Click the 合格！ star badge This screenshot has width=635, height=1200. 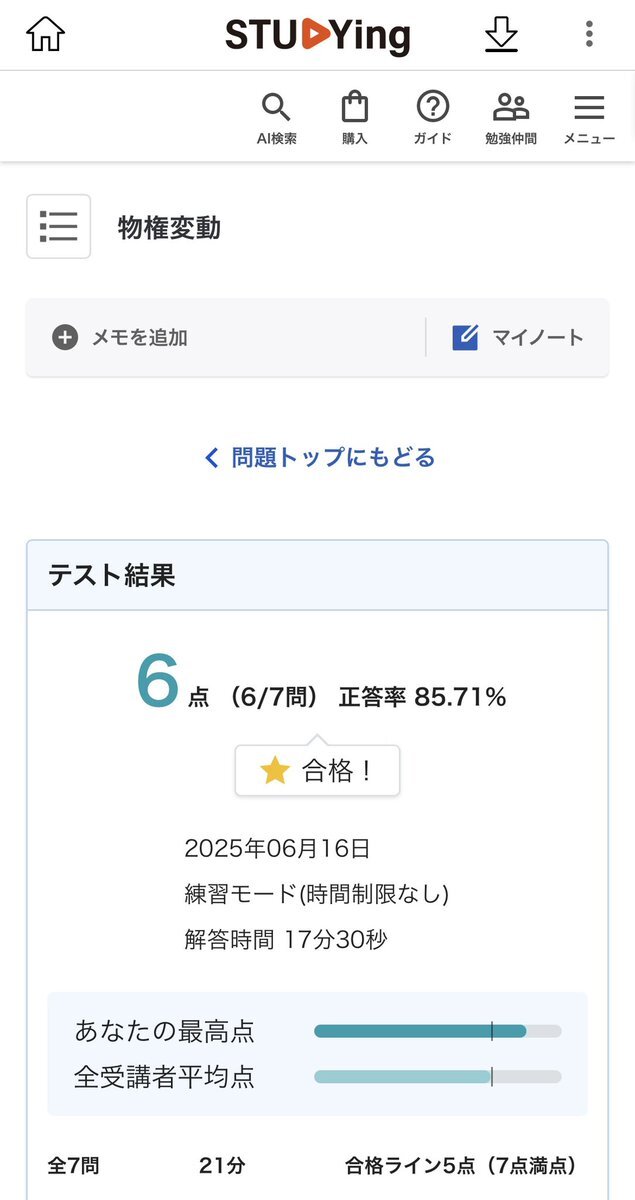coord(317,770)
